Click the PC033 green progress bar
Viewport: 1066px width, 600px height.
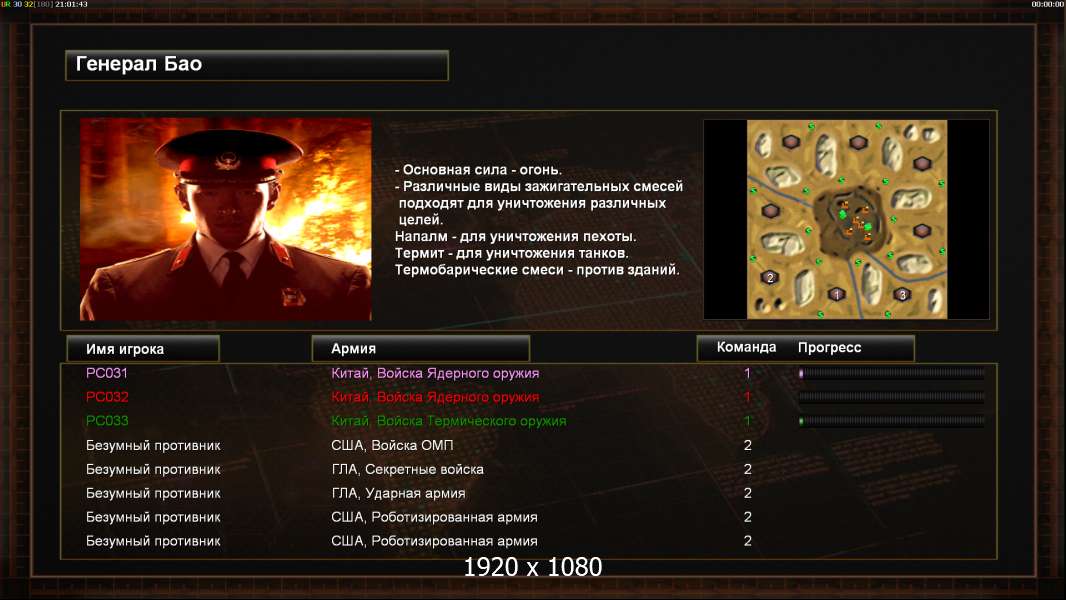[x=891, y=421]
